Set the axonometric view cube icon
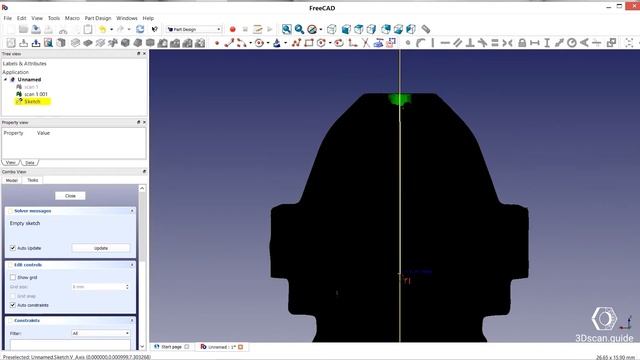Viewport: 640px width, 360px height. [332, 29]
